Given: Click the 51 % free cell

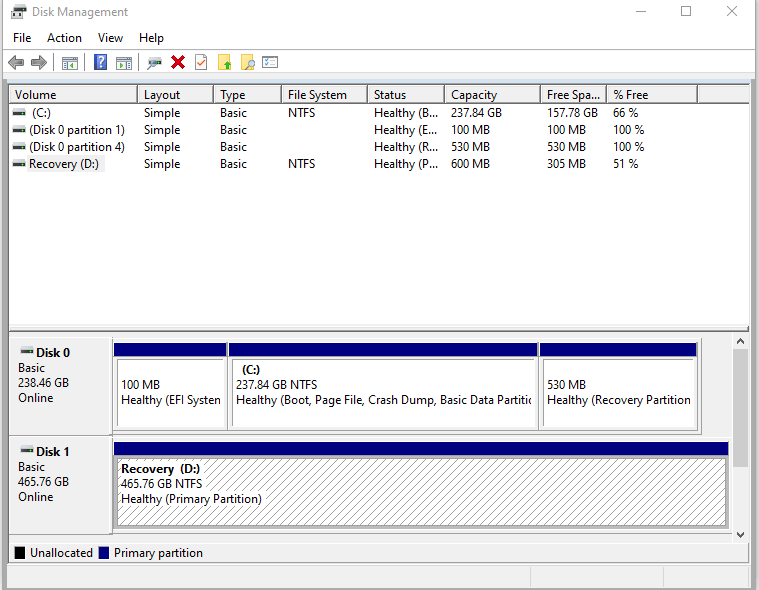Looking at the screenshot, I should 625,164.
